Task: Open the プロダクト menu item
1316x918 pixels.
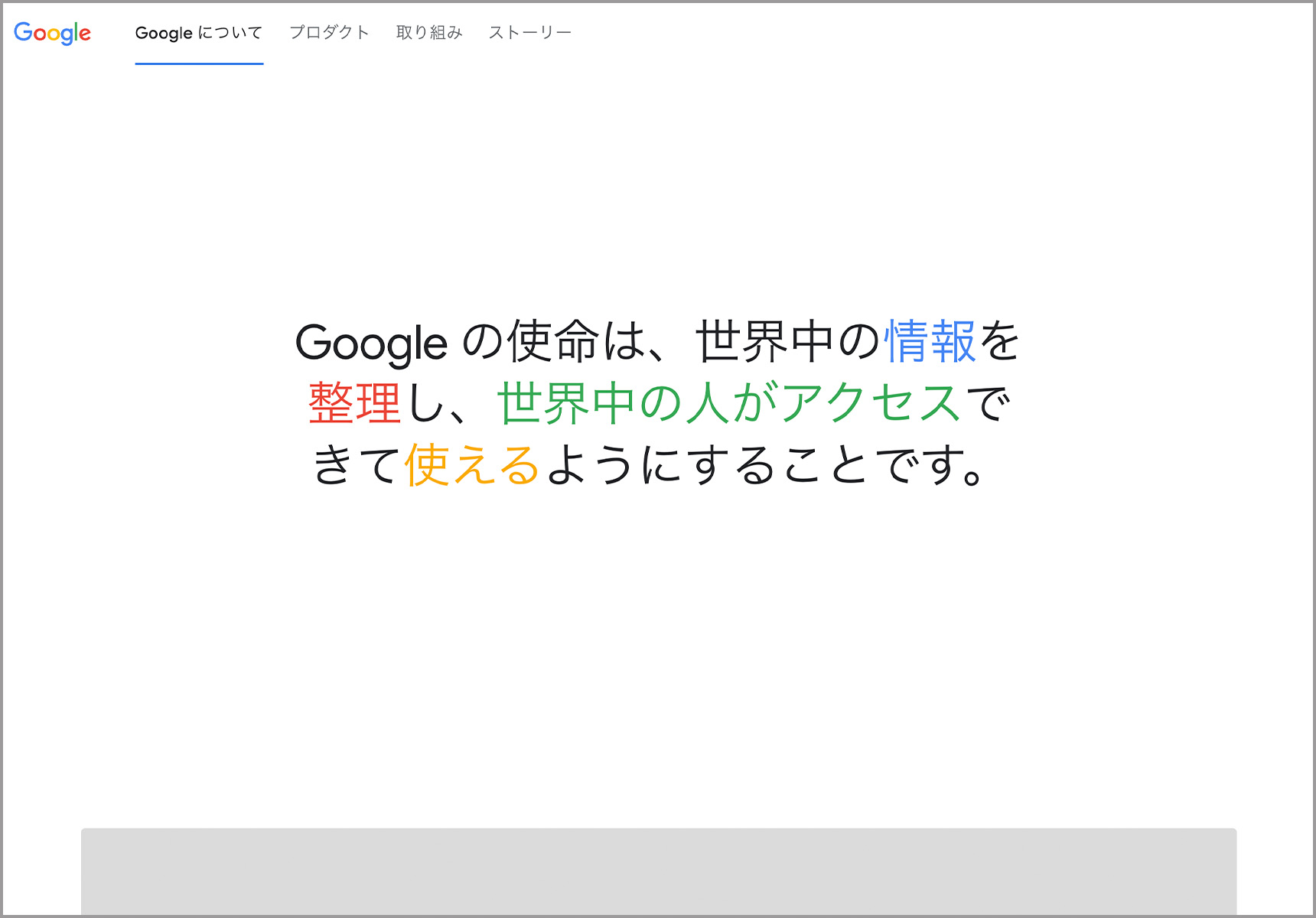Action: click(330, 32)
